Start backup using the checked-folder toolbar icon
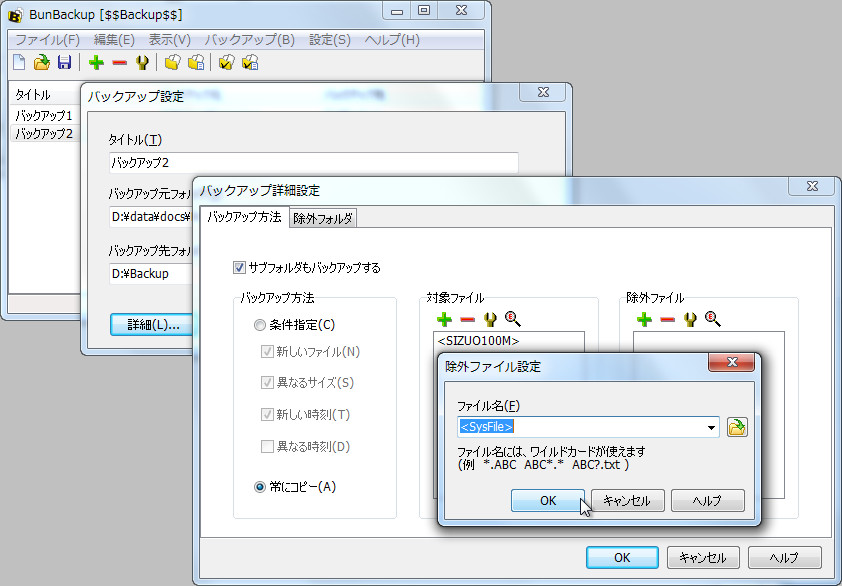Screen dimensions: 842x586 (x=224, y=62)
